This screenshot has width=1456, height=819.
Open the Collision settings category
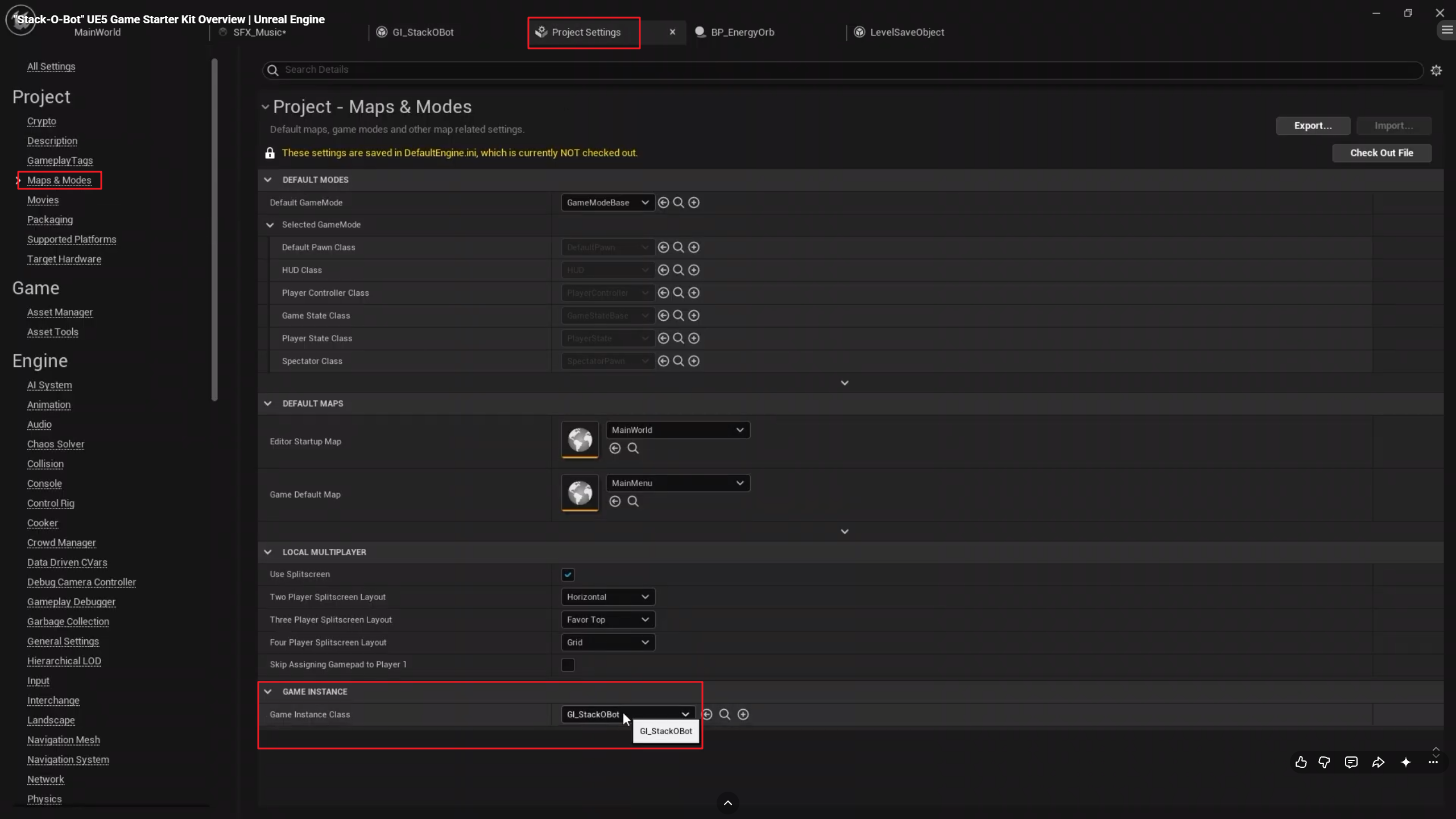[x=45, y=464]
